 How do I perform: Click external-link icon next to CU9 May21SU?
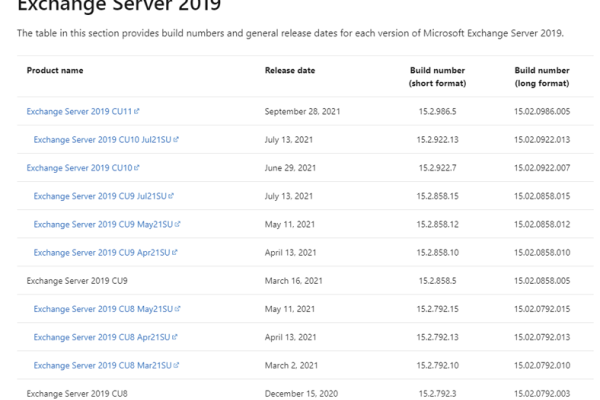coord(177,224)
